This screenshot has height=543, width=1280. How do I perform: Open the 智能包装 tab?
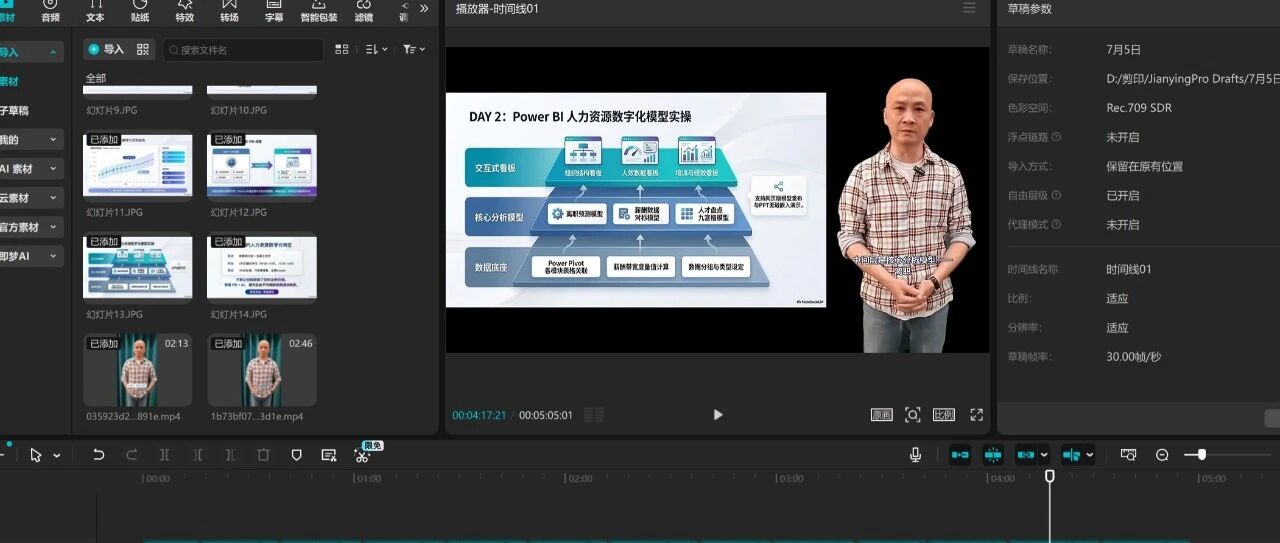[319, 11]
